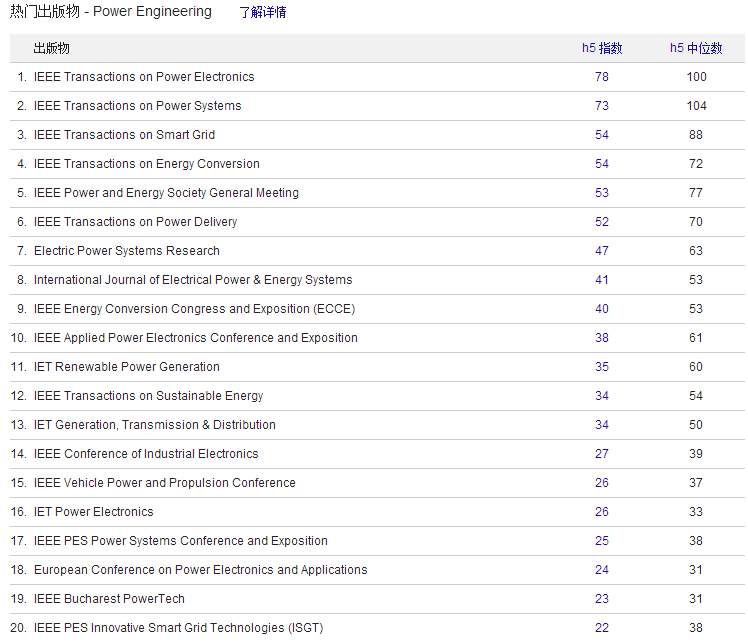
Task: Select IEEE Transactions on Power Electronics title
Action: [x=144, y=77]
